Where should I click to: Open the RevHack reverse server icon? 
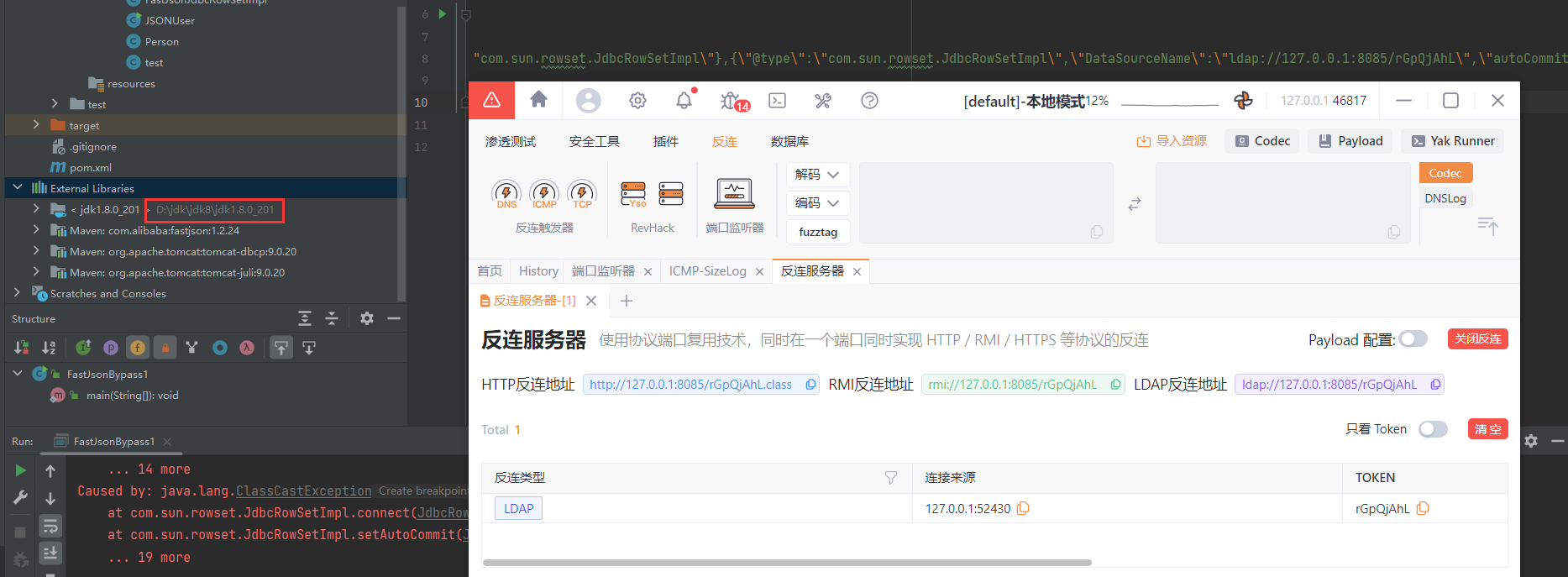pos(671,194)
